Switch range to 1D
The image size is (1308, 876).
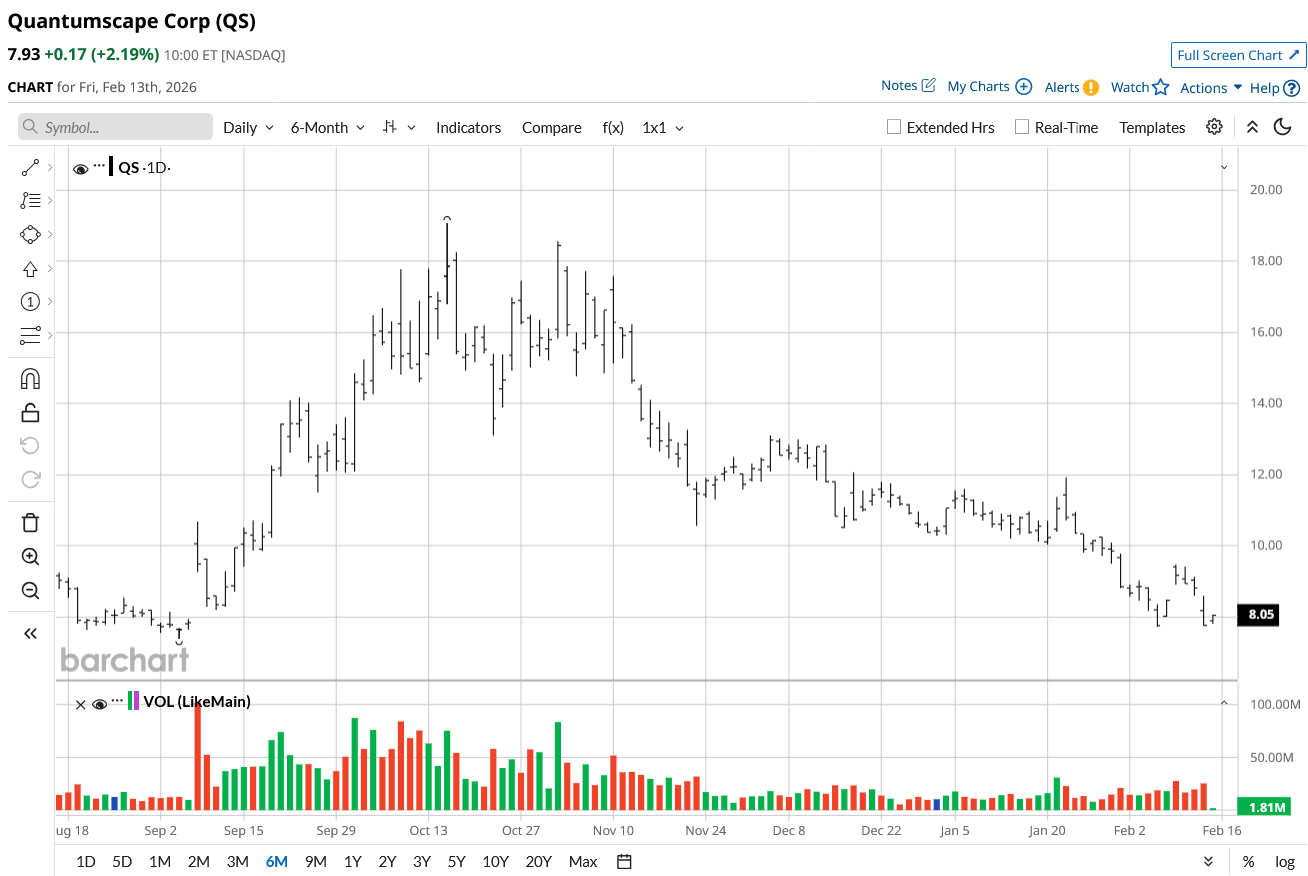point(86,861)
